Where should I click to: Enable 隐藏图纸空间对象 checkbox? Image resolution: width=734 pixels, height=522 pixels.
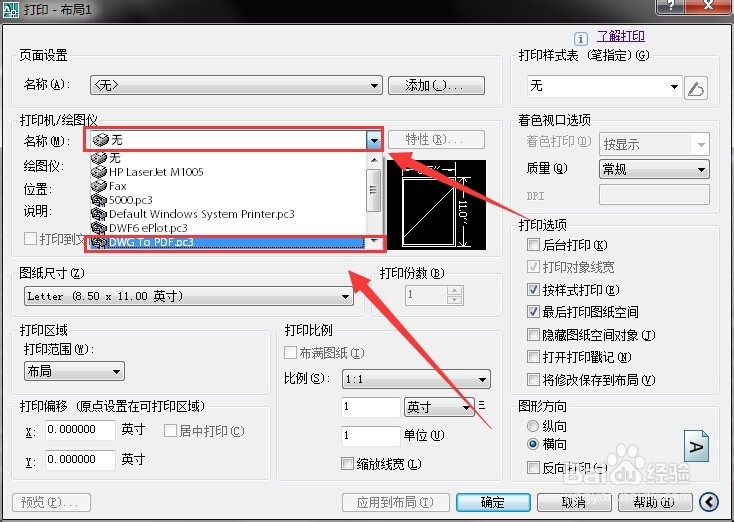click(533, 334)
